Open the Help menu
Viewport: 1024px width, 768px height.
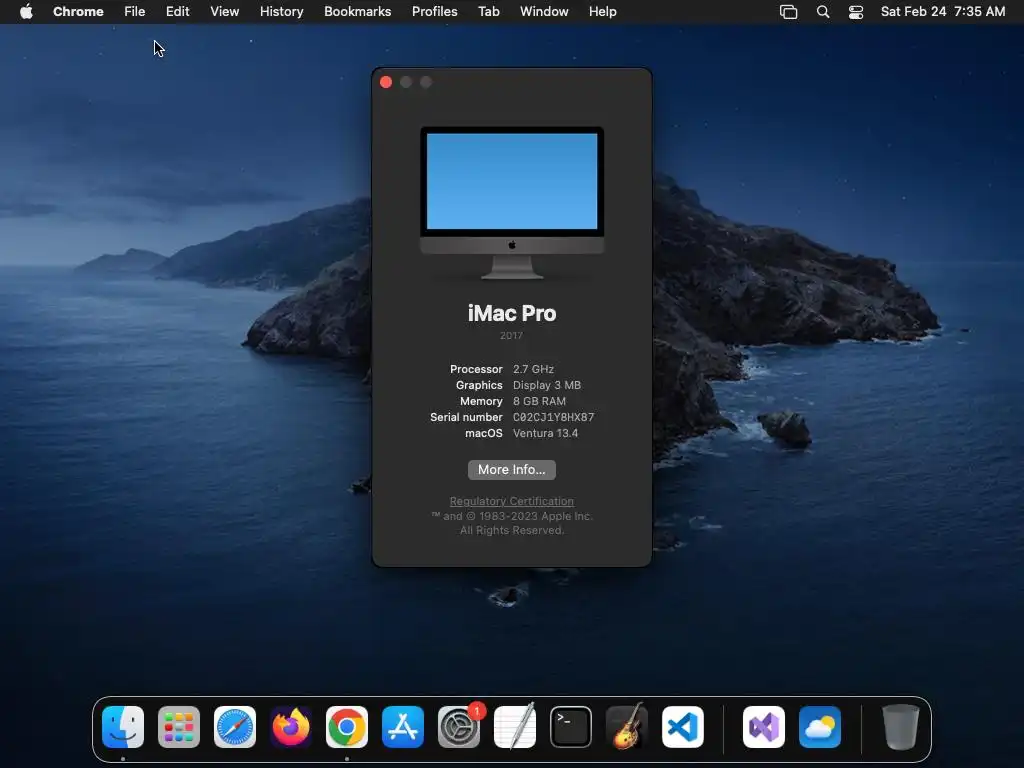602,12
